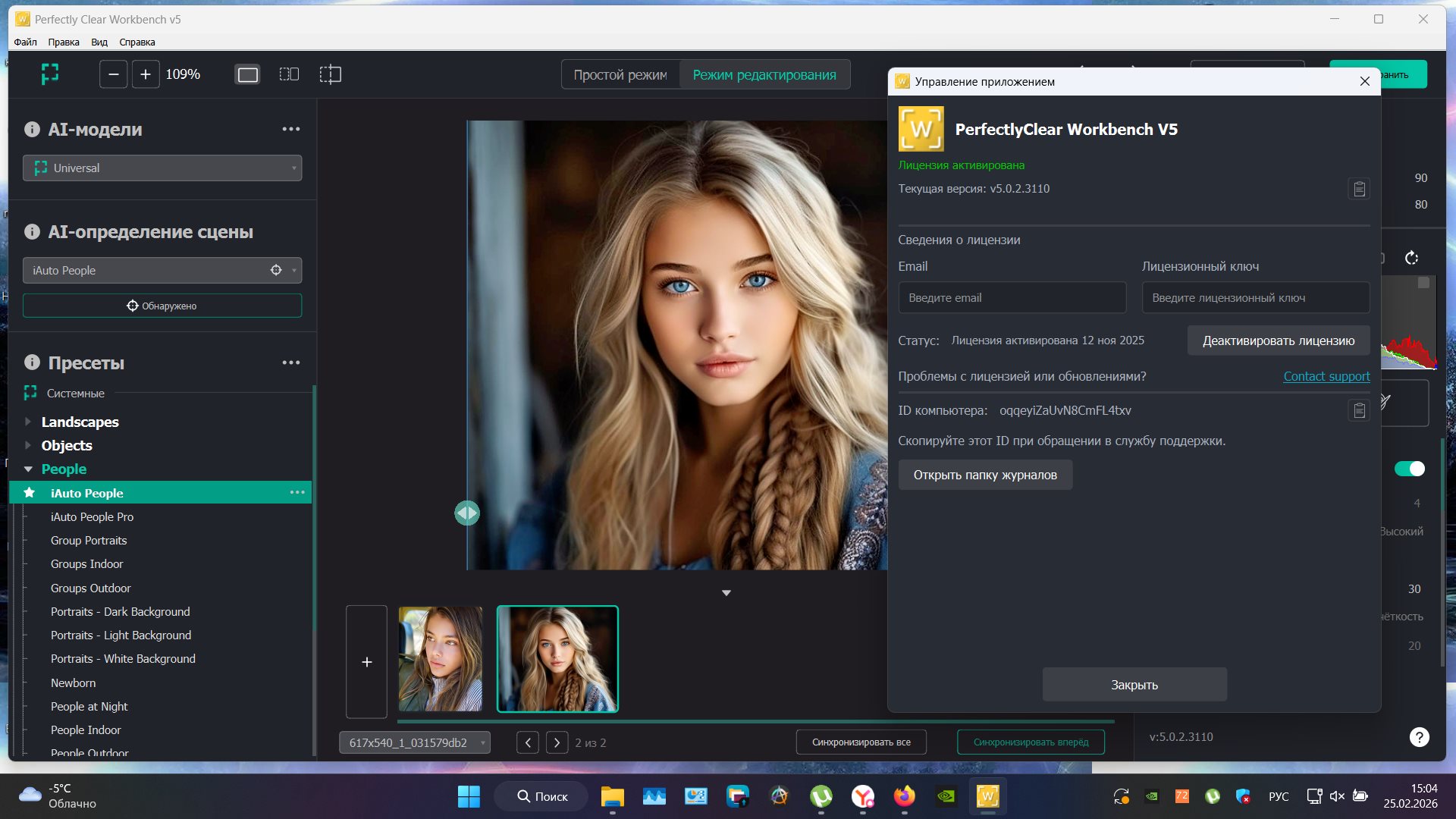Open the Справка menu

click(x=136, y=42)
